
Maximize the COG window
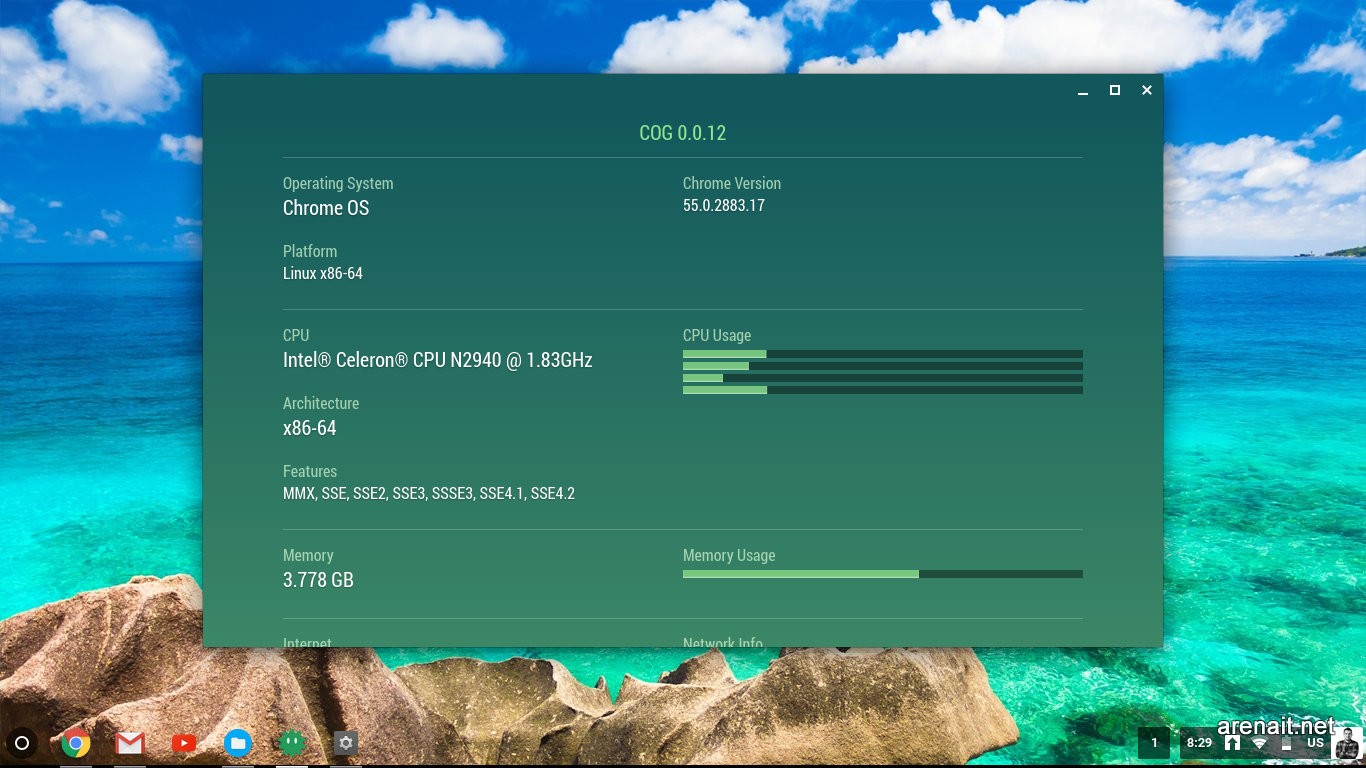(1115, 90)
